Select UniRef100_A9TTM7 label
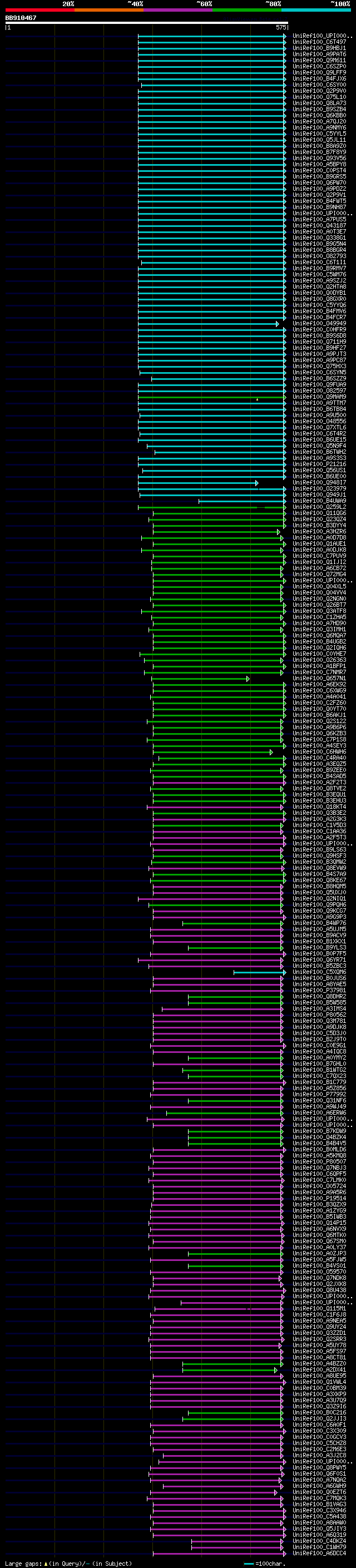Viewport: 356px width, 1568px height. click(319, 403)
